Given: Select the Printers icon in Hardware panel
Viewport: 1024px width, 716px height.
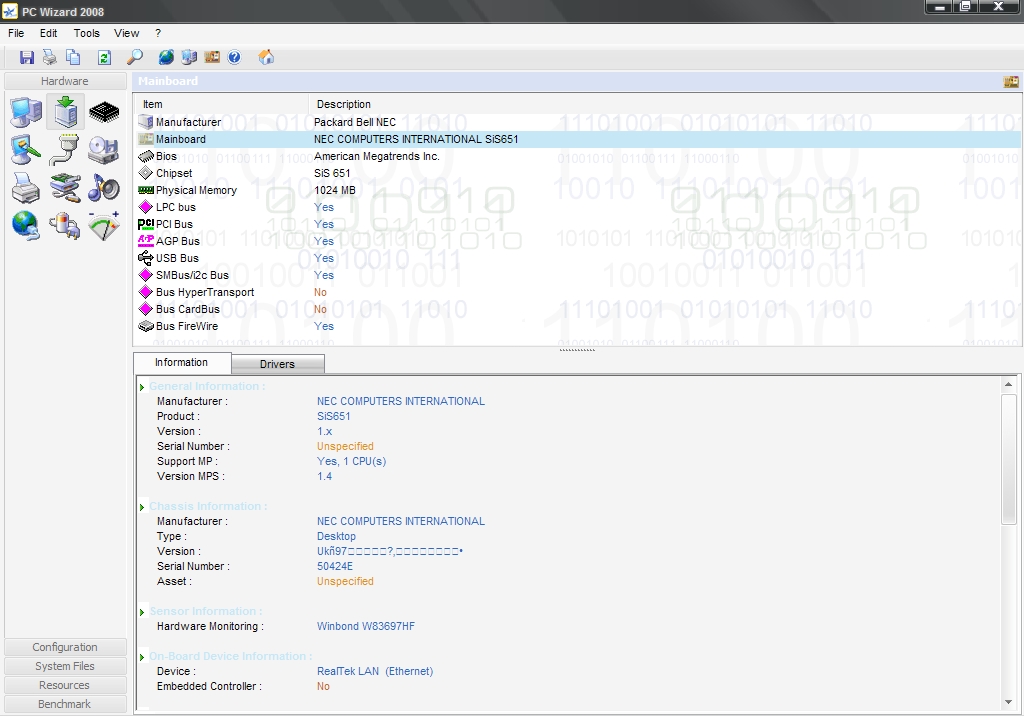Looking at the screenshot, I should (x=26, y=188).
